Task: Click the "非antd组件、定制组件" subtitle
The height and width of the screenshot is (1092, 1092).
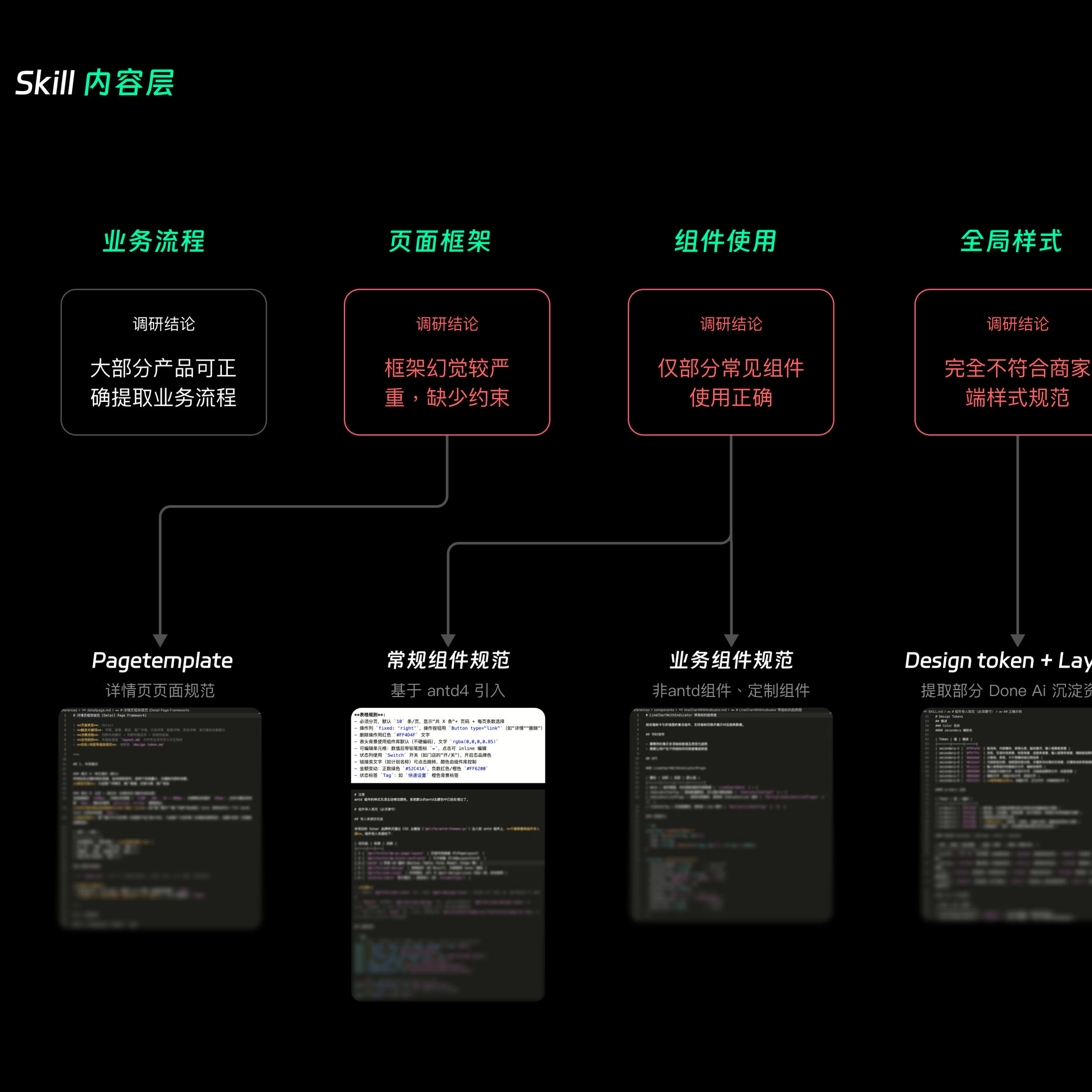Action: pyautogui.click(x=731, y=690)
